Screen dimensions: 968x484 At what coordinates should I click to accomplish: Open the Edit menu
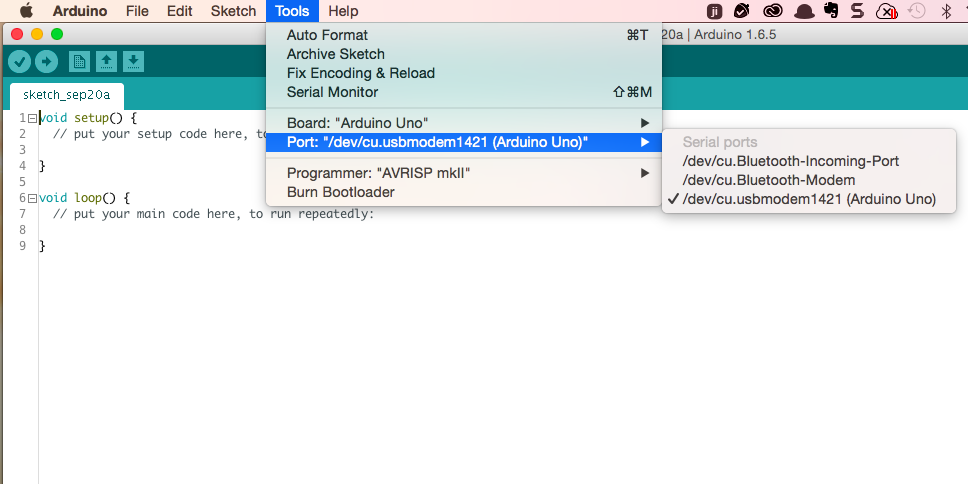pyautogui.click(x=180, y=11)
